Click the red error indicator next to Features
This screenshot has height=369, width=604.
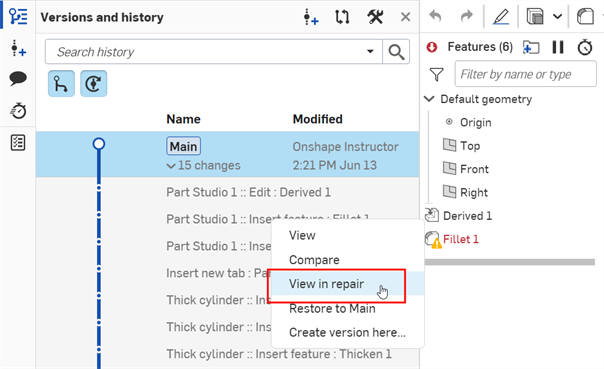point(432,47)
